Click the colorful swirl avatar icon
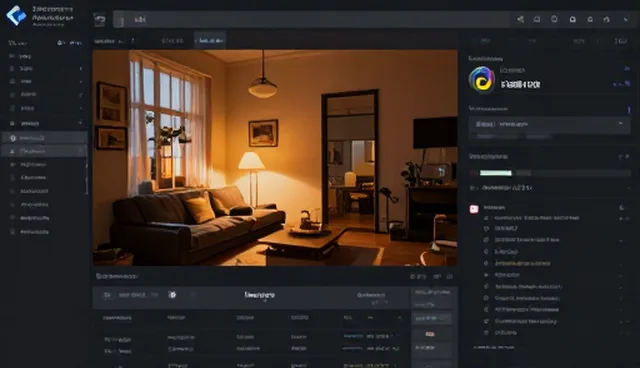 click(482, 80)
